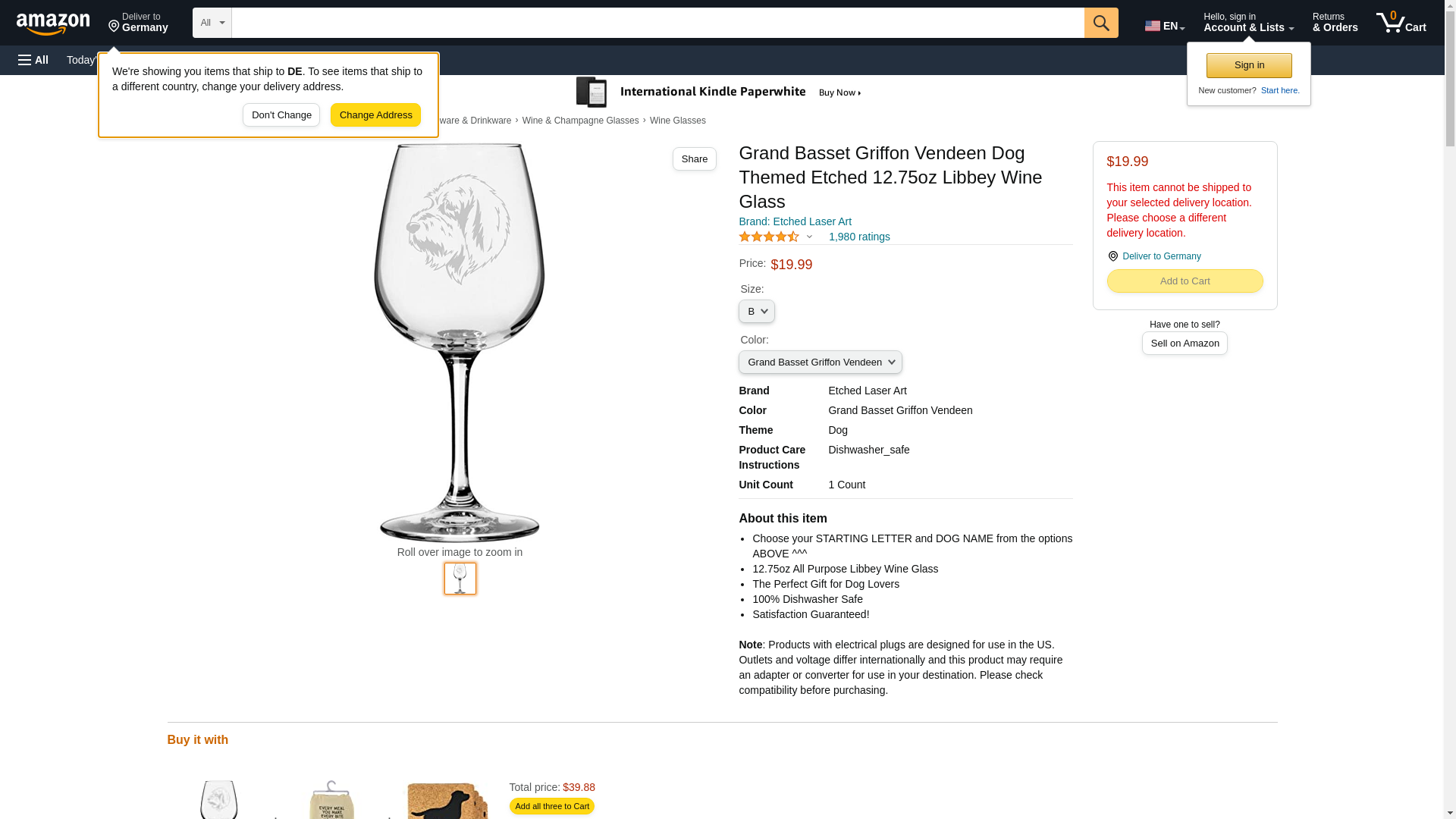Expand the rating breakdown chevron

[809, 237]
